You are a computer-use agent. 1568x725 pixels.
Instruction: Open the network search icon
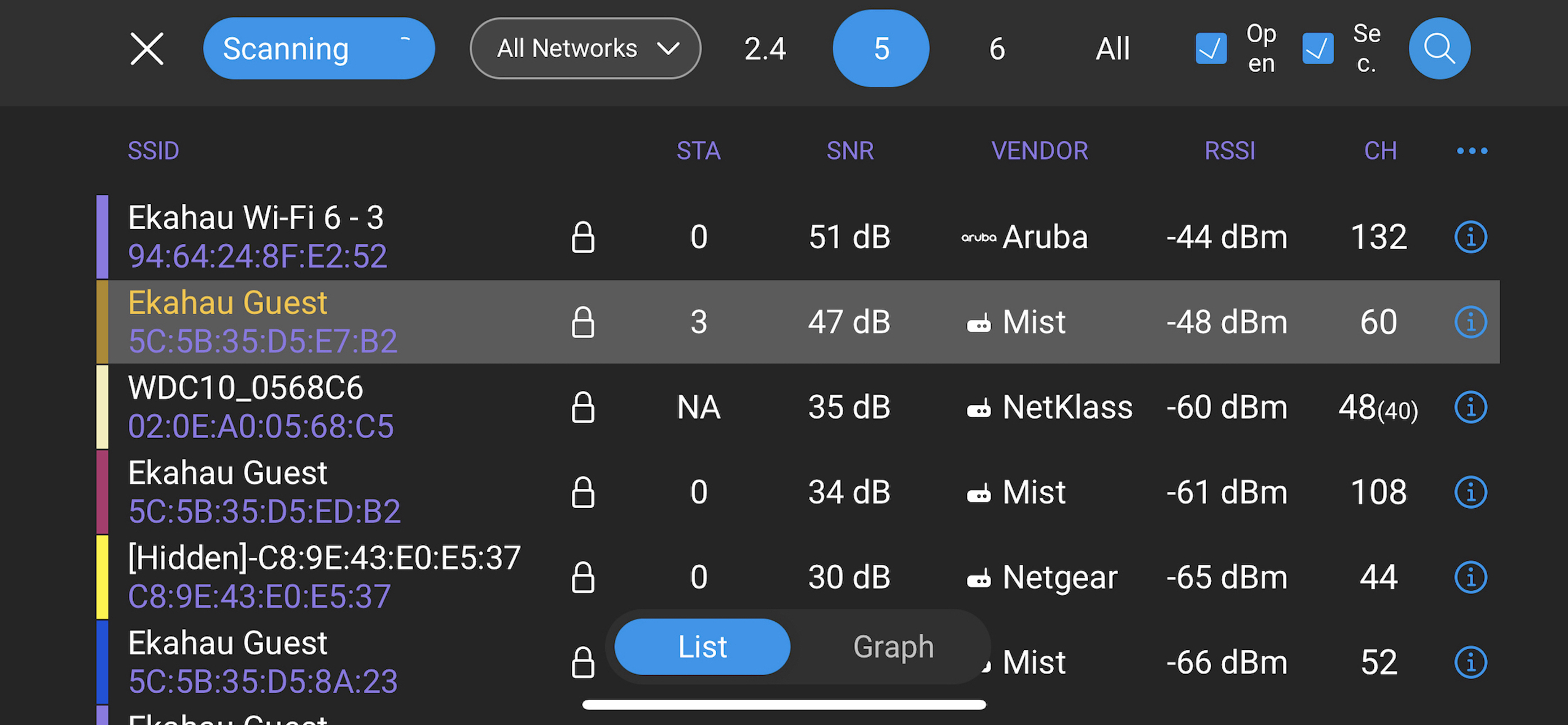point(1438,48)
